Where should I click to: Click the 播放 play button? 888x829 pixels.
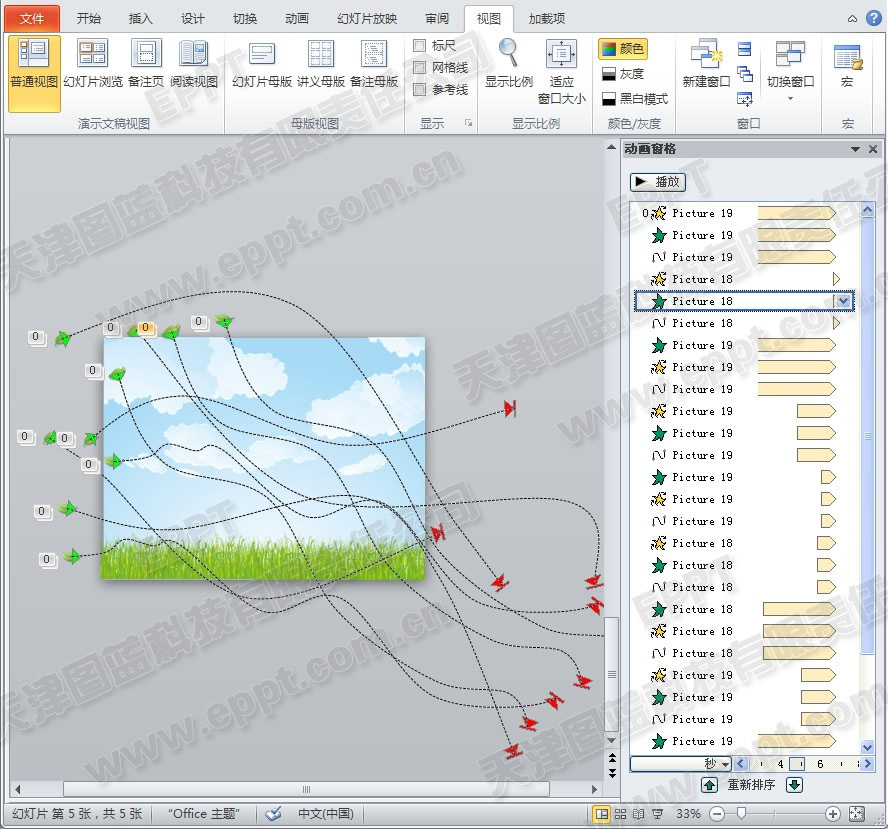tap(658, 182)
